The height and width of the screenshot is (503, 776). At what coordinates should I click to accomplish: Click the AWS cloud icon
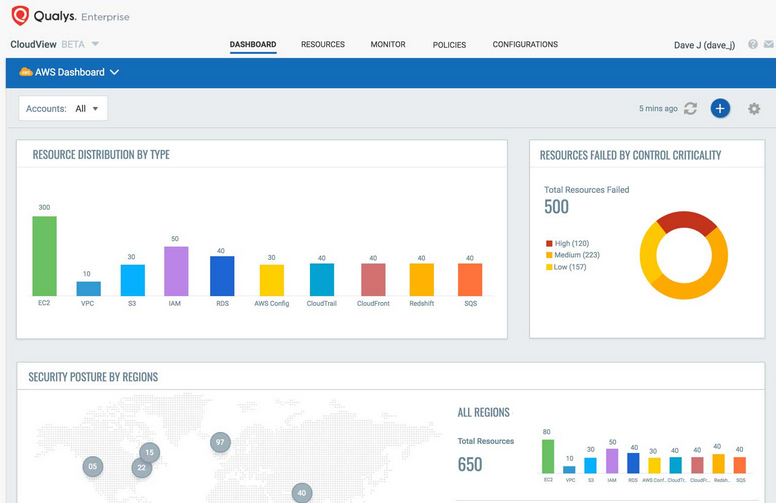click(26, 72)
